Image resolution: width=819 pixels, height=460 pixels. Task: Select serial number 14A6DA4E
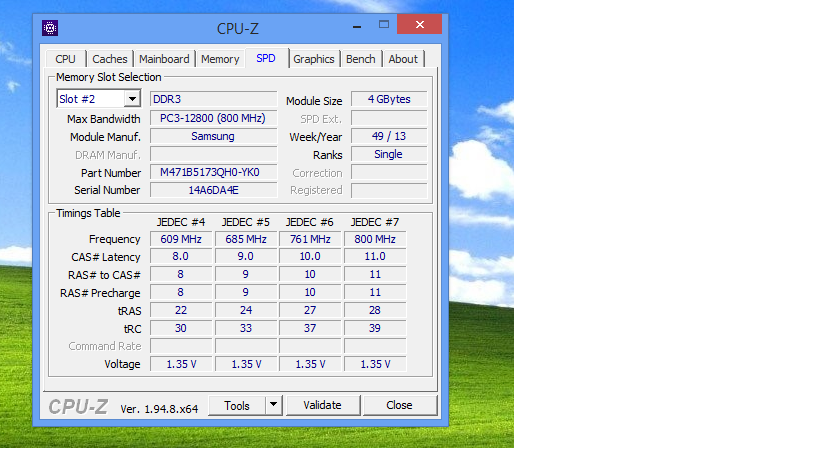click(x=213, y=190)
